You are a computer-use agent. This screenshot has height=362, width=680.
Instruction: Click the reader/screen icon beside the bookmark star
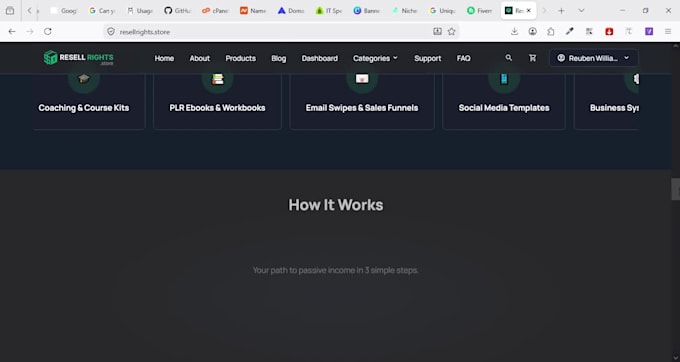(x=437, y=31)
